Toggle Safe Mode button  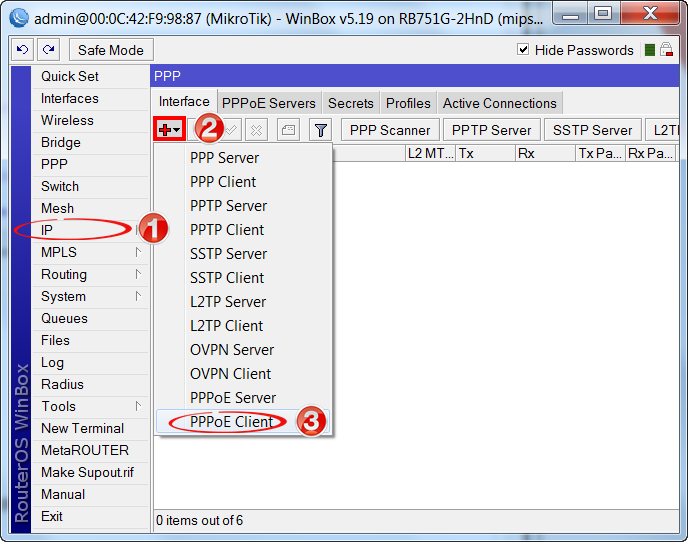111,50
